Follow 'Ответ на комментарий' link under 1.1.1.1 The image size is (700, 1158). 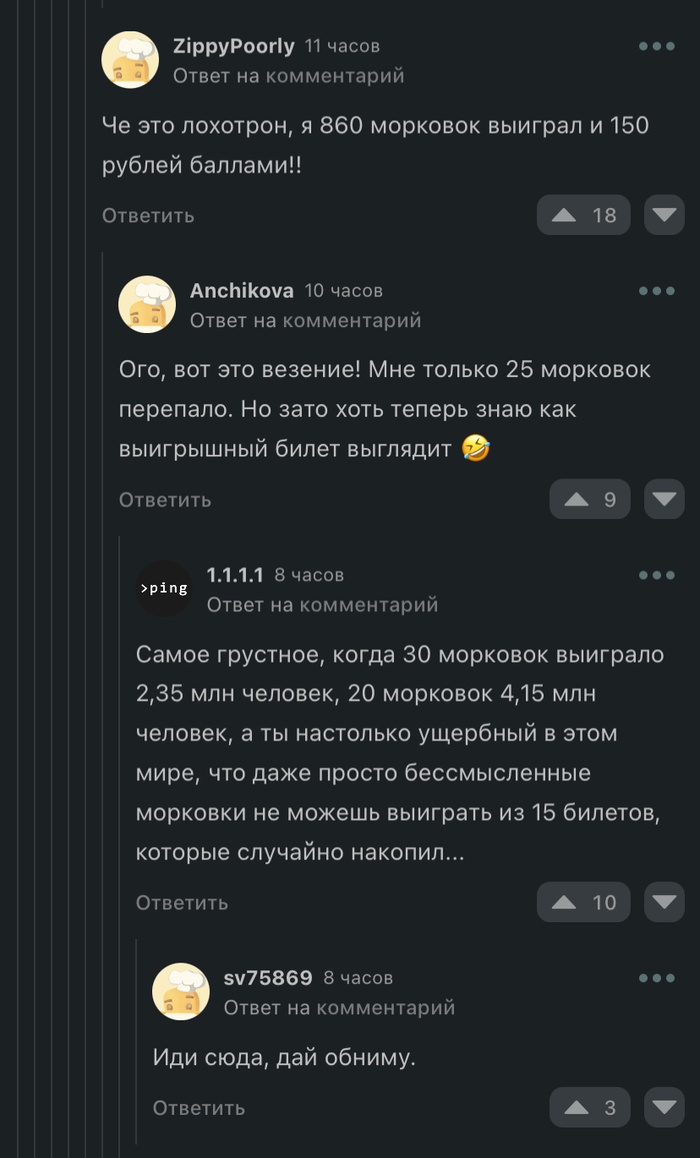pos(322,605)
